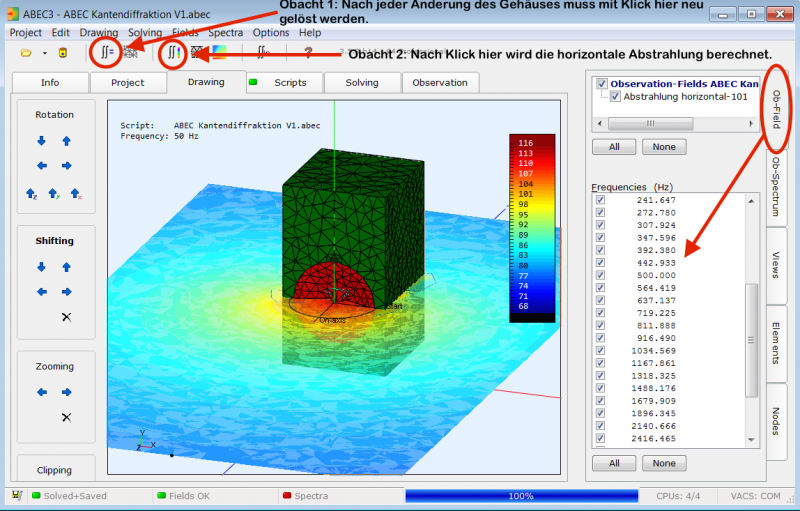Open the Options menu
Viewport: 800px width, 511px height.
(271, 33)
